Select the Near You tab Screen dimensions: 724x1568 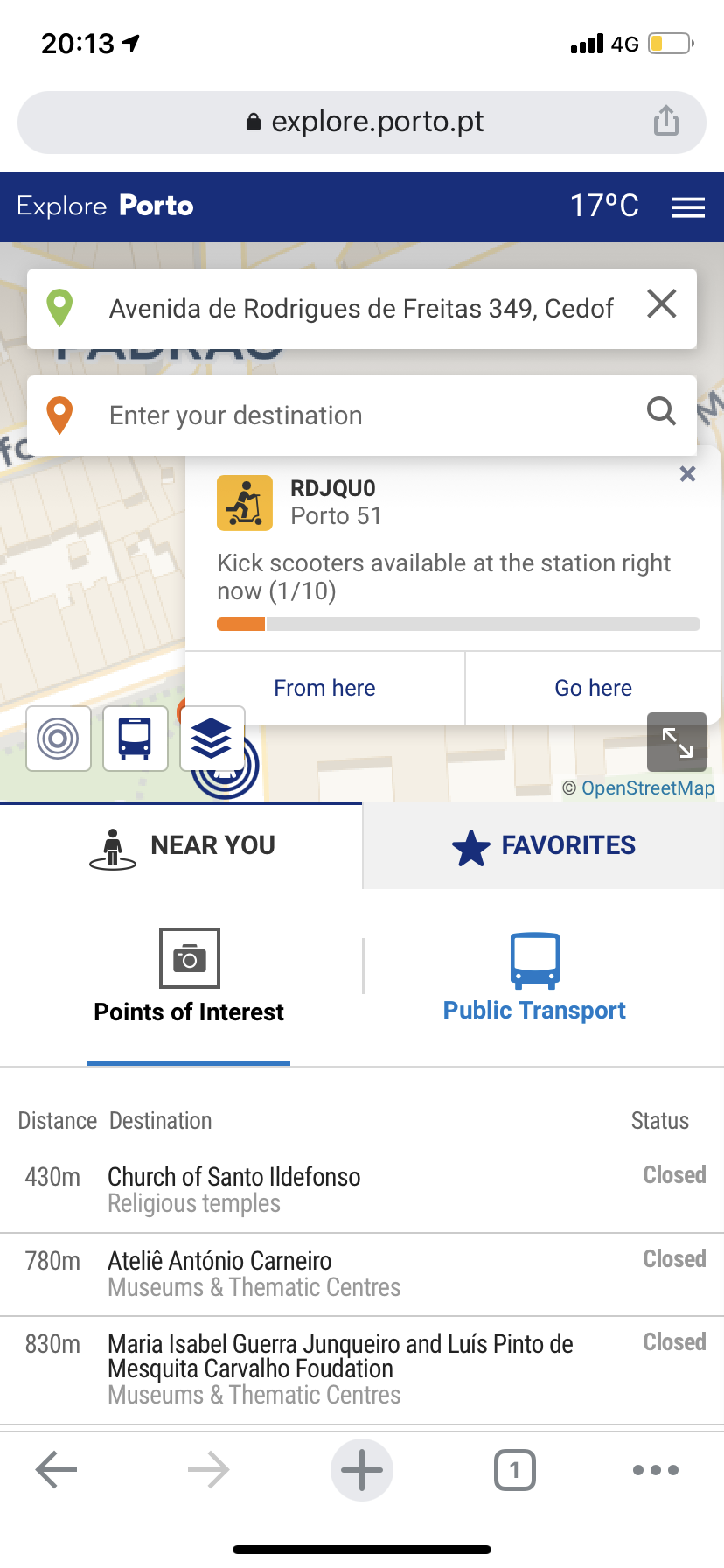182,845
